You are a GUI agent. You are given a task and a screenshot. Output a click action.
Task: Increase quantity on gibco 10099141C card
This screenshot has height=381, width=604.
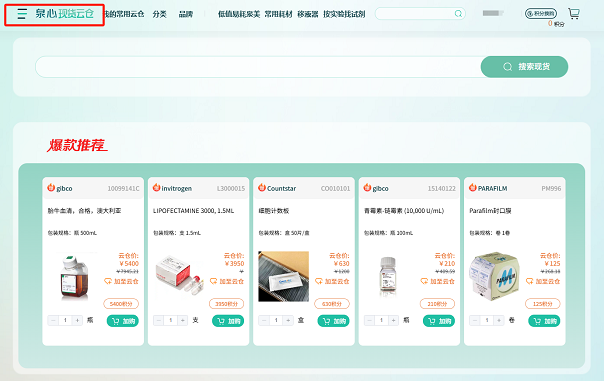click(77, 320)
